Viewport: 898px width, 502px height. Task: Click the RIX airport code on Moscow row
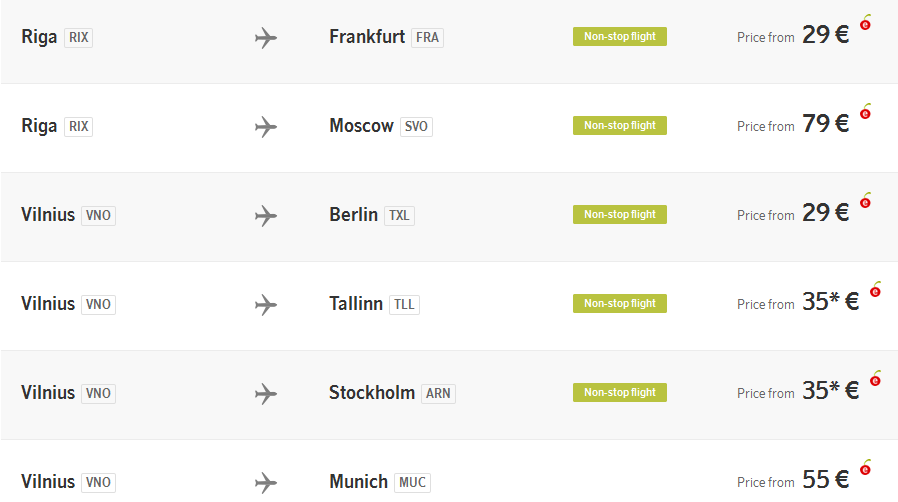coord(78,127)
